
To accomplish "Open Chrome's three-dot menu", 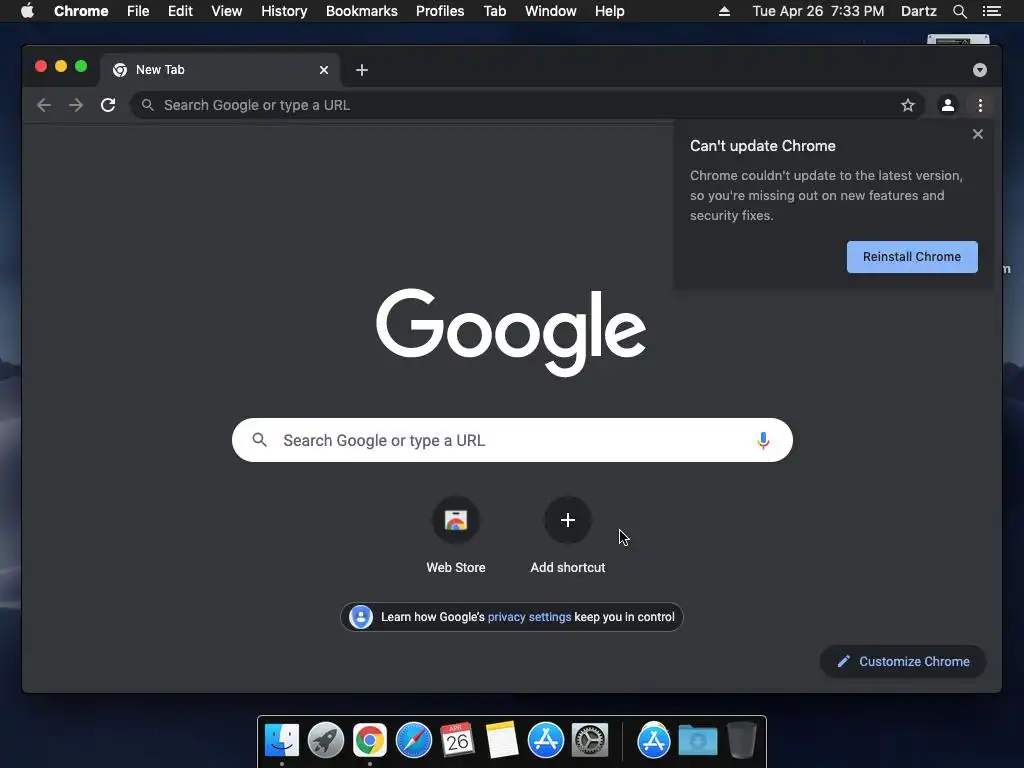I will (x=980, y=105).
